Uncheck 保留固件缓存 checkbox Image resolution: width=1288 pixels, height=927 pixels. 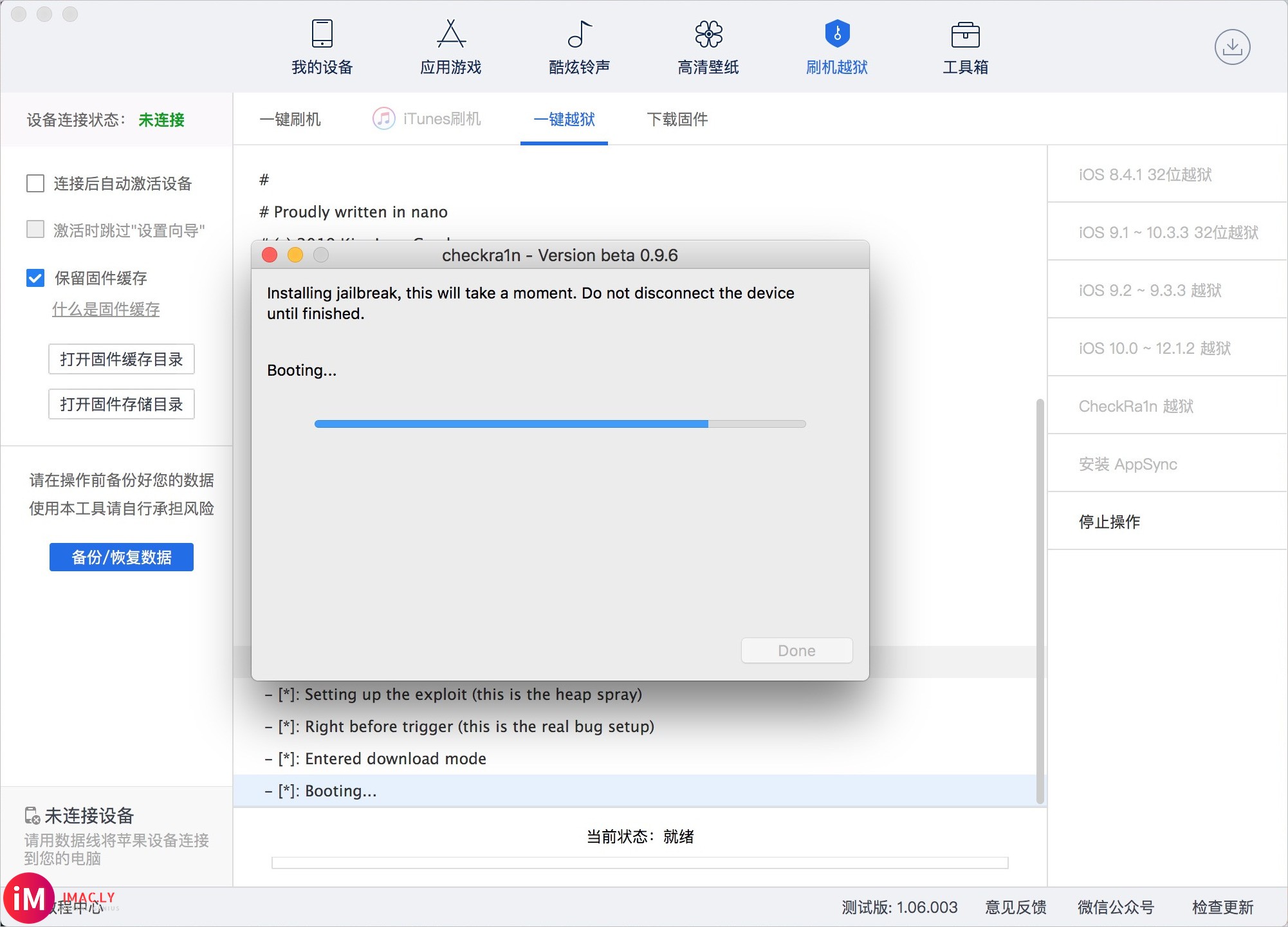click(x=35, y=278)
